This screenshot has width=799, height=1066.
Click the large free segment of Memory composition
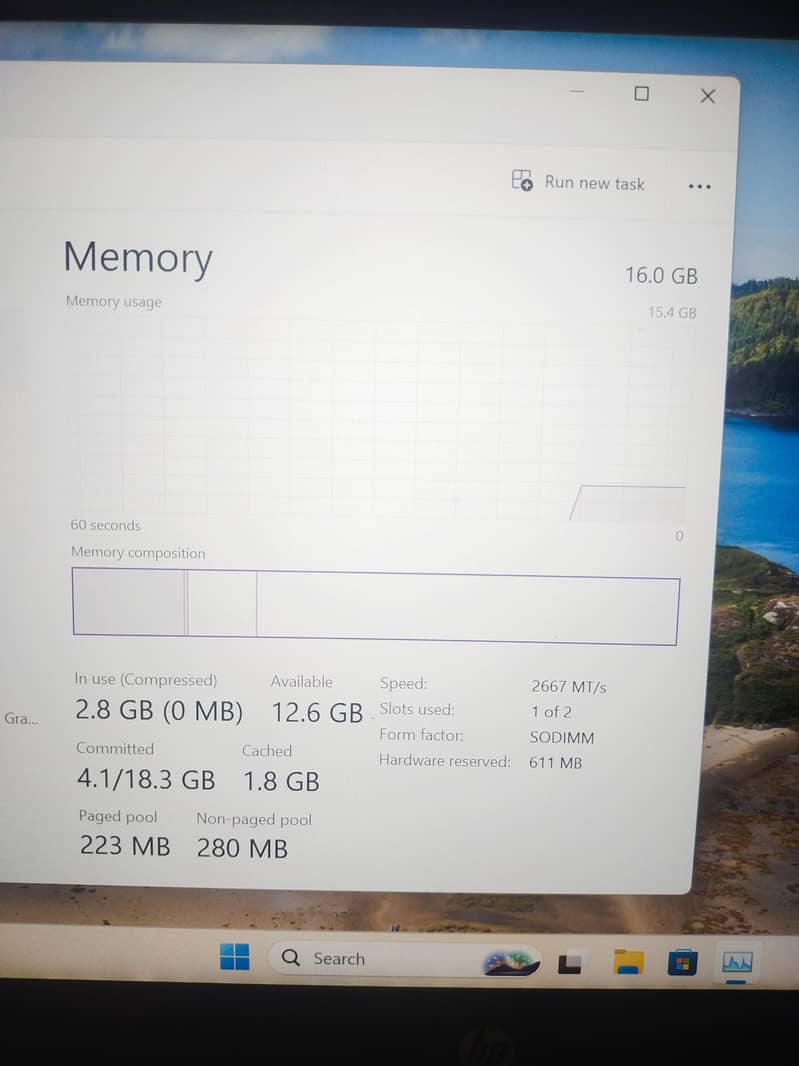coord(467,607)
